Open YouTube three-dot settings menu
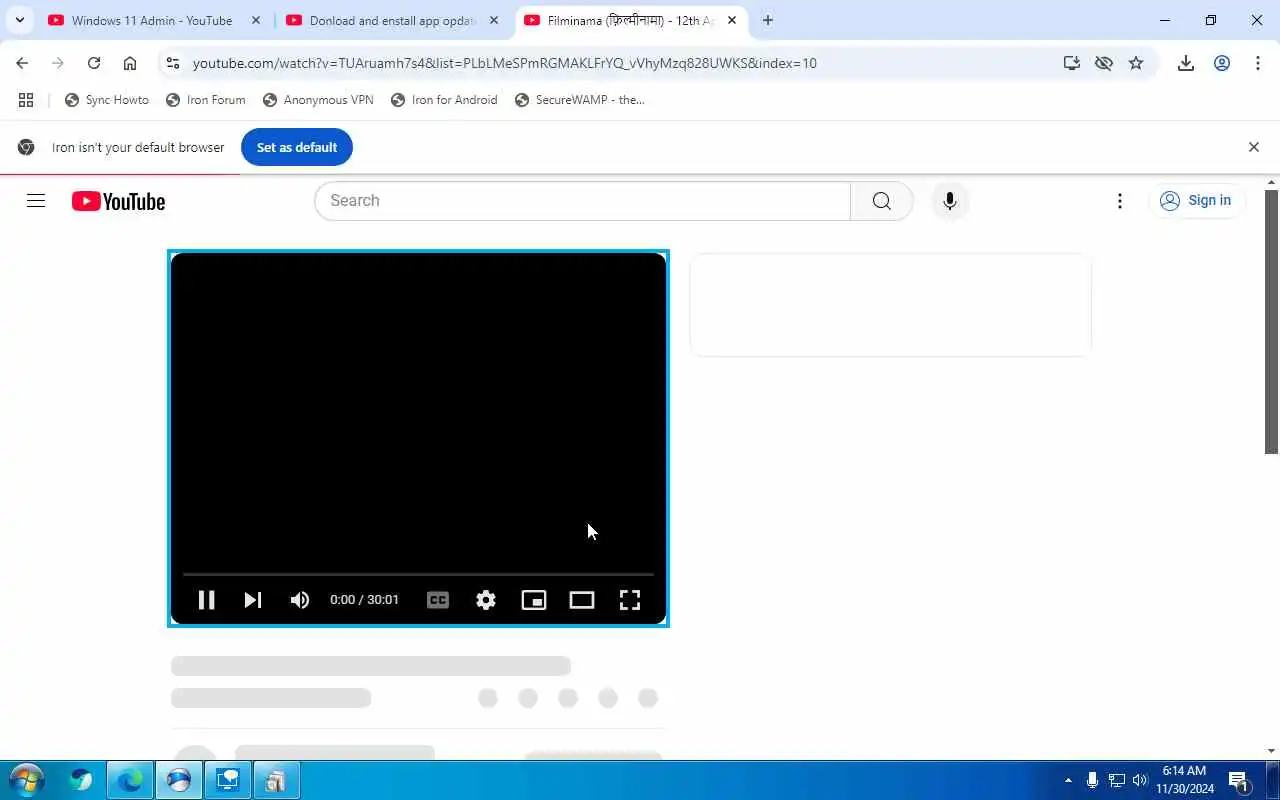1280x800 pixels. (x=1120, y=201)
